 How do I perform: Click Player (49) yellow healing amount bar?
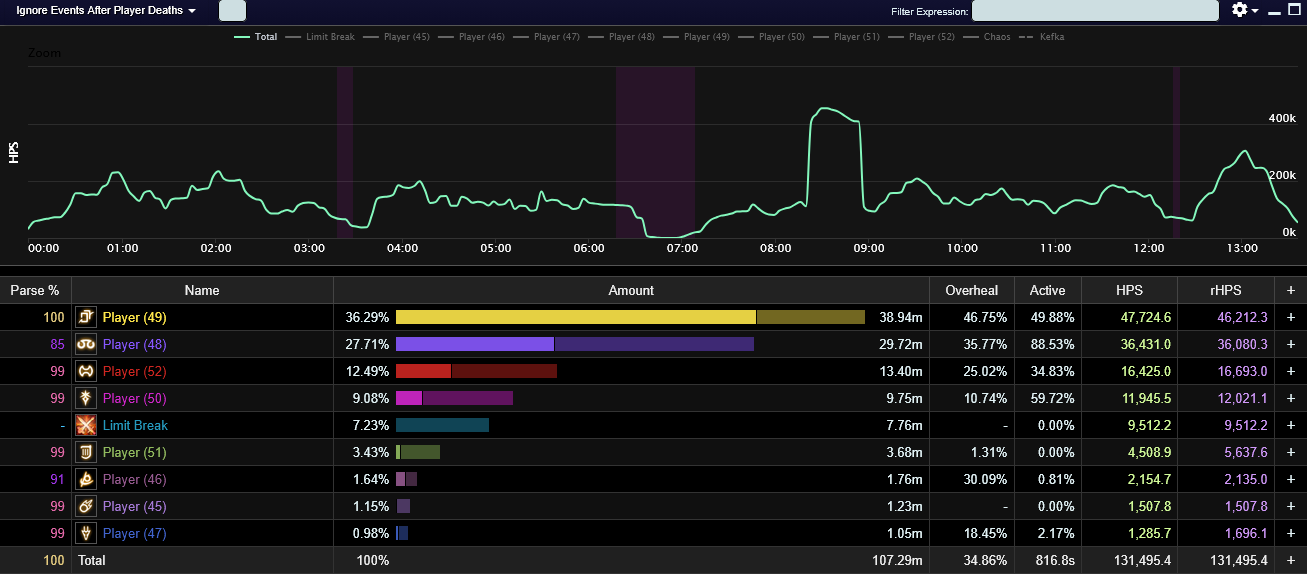(576, 317)
